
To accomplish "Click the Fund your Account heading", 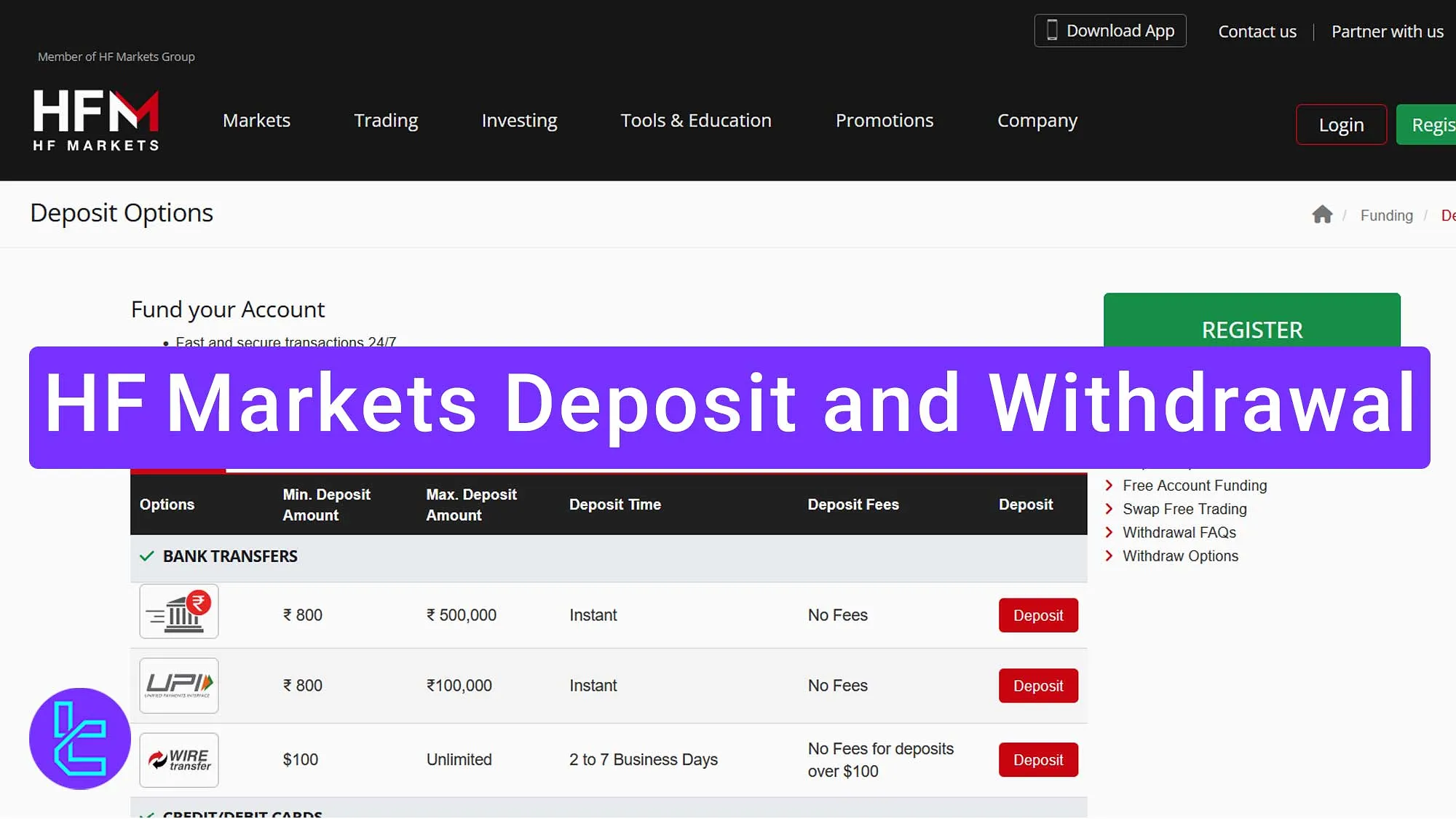I will click(x=228, y=309).
